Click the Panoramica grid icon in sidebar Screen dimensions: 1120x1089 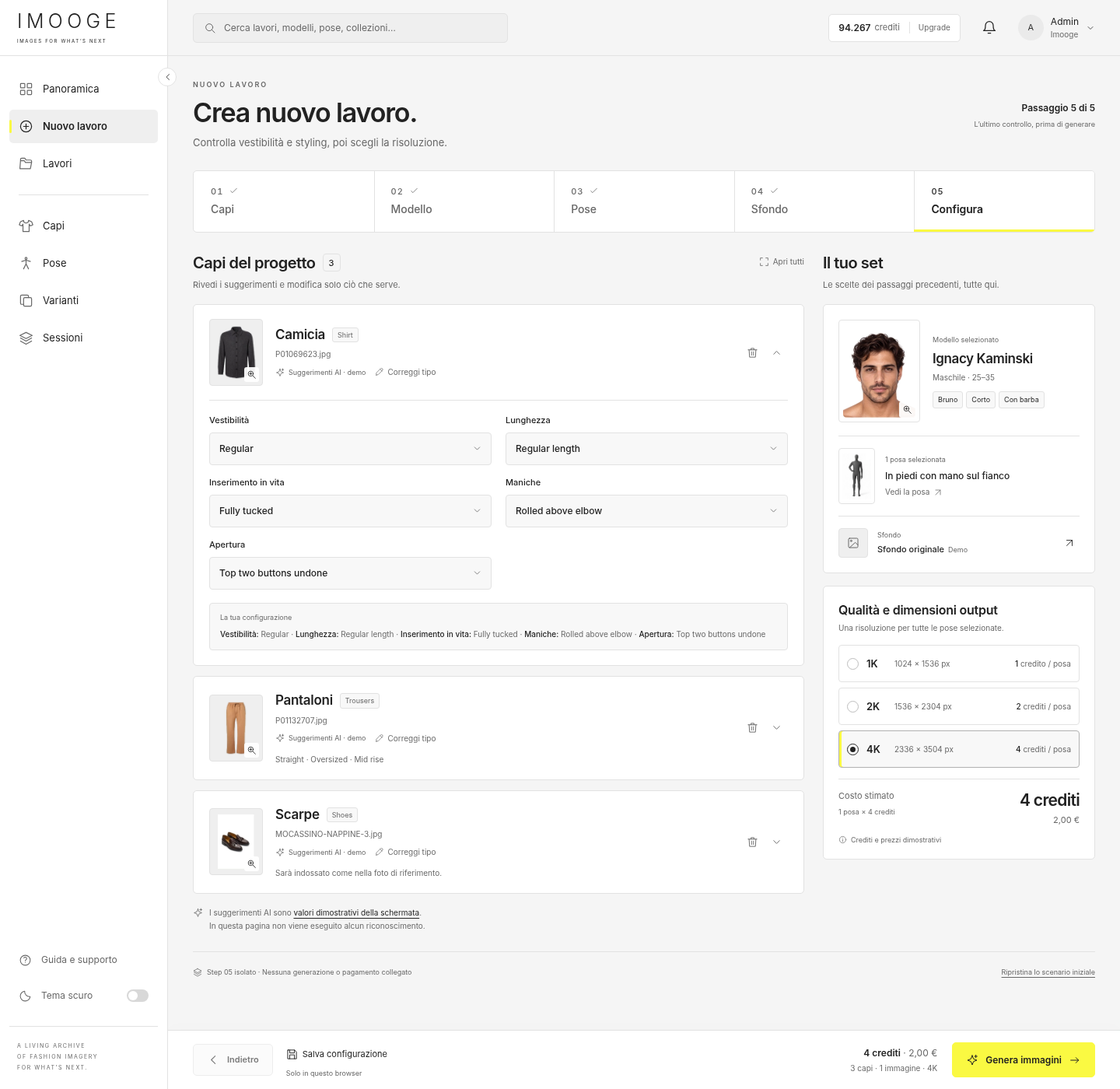26,89
